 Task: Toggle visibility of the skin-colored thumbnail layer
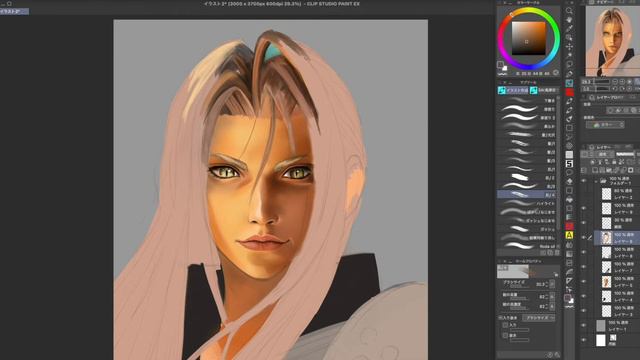coord(583,282)
